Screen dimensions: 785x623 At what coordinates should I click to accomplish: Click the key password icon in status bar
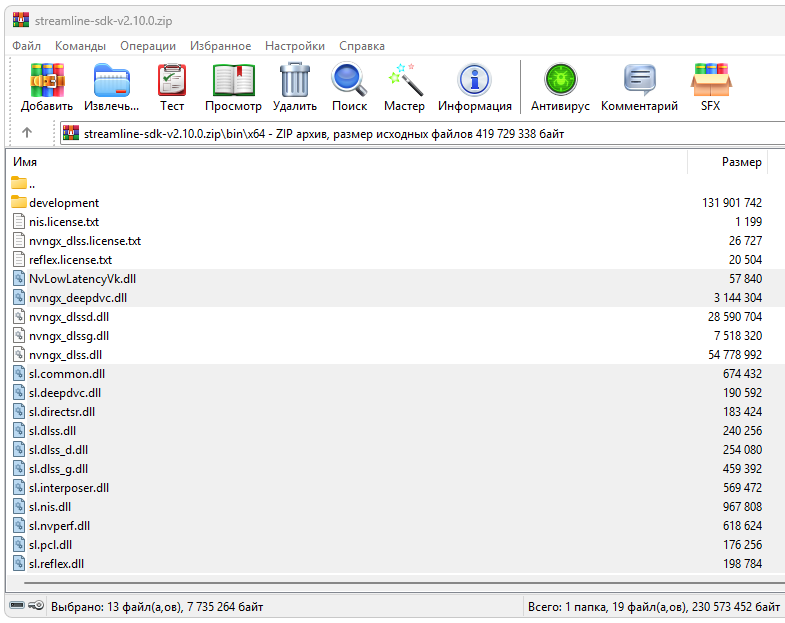pos(36,606)
